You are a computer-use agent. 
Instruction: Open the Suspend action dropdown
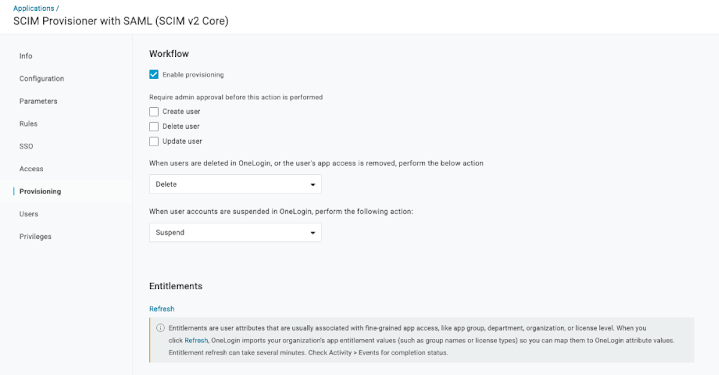[x=235, y=232]
